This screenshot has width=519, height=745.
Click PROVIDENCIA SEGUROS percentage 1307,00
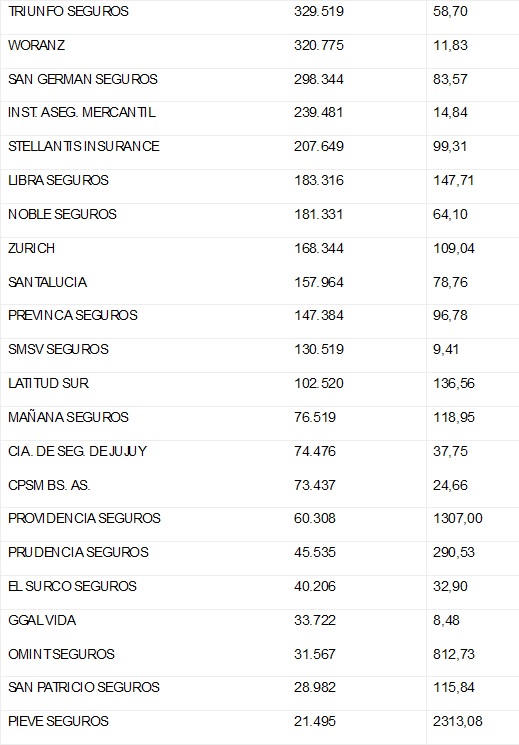458,518
